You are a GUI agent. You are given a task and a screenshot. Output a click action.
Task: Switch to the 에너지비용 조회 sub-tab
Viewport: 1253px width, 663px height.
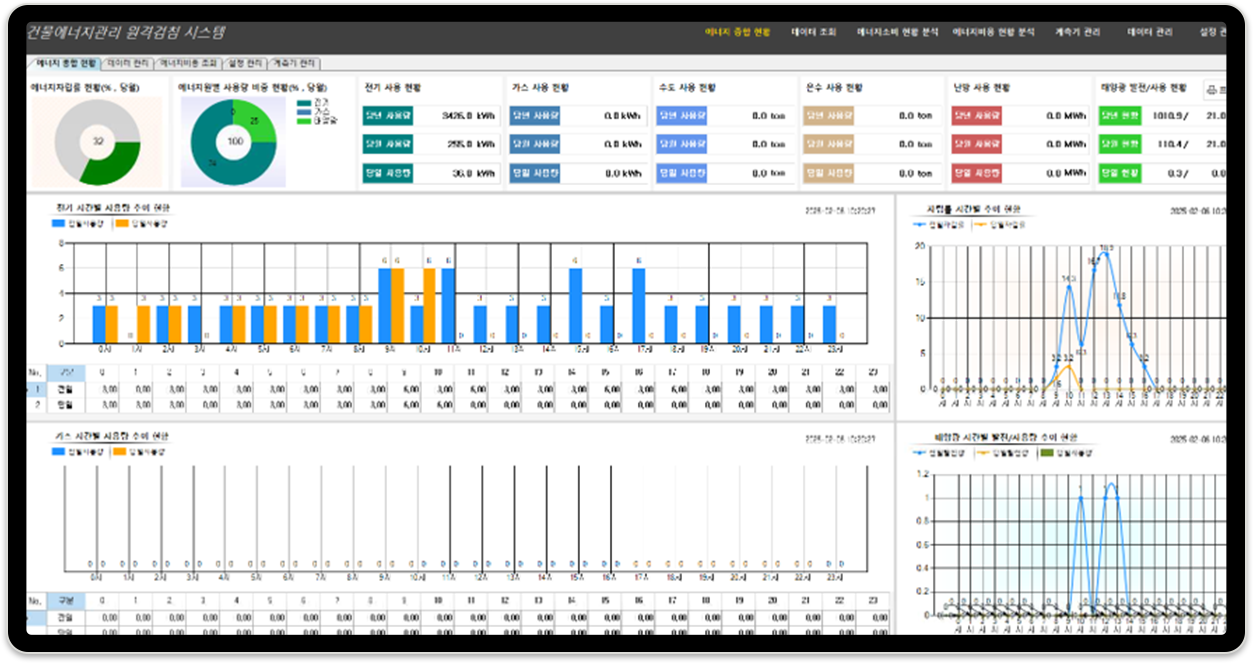click(189, 63)
